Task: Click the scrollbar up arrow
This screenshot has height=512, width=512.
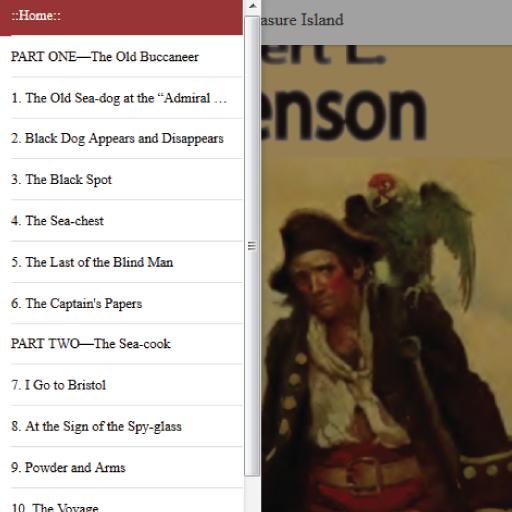Action: pos(253,6)
